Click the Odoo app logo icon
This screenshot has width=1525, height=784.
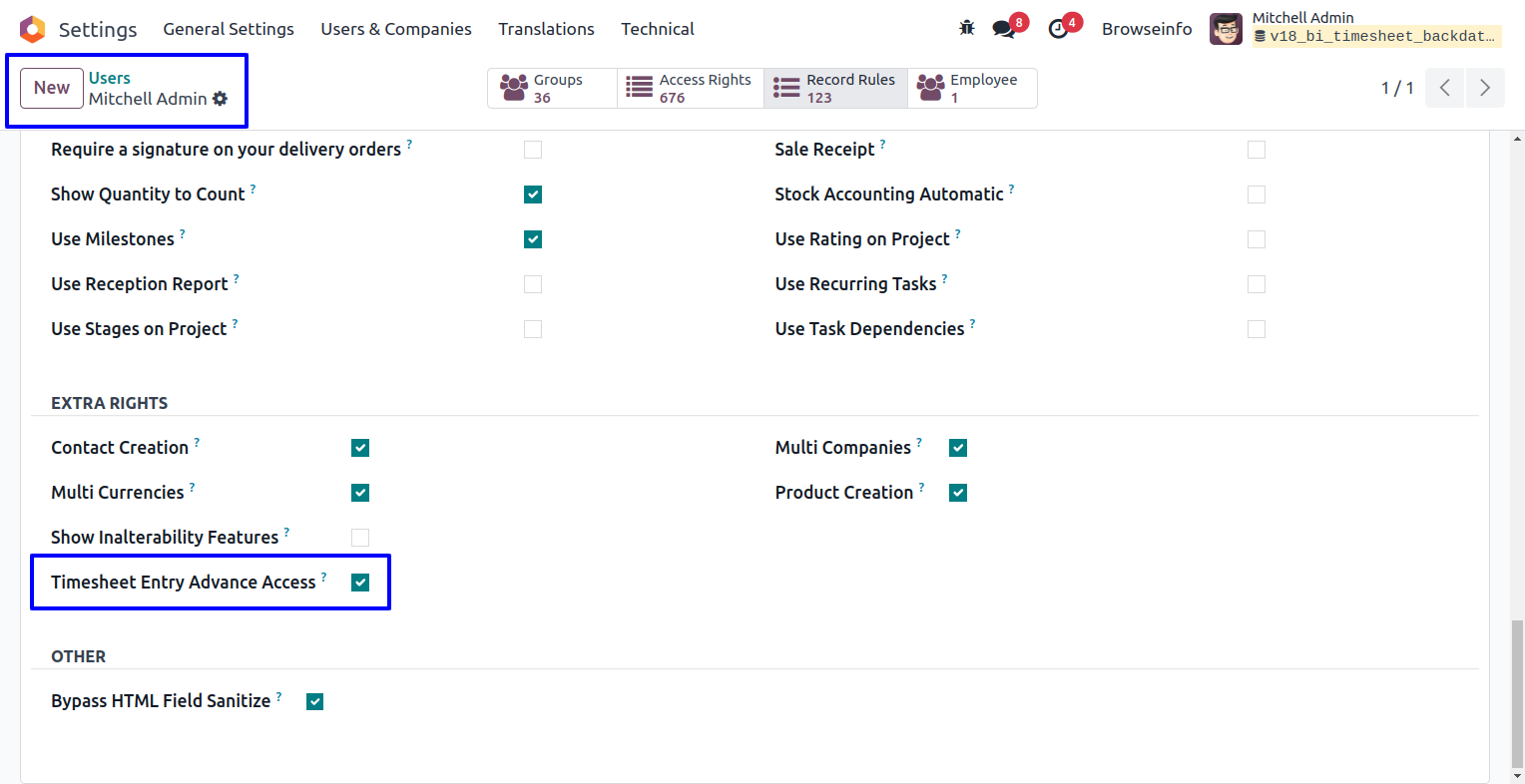click(33, 29)
